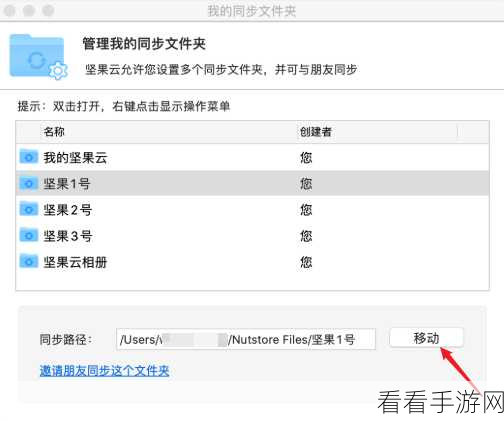504x421 pixels.
Task: Click the 管理我的同步文件夹 heading
Action: [144, 44]
